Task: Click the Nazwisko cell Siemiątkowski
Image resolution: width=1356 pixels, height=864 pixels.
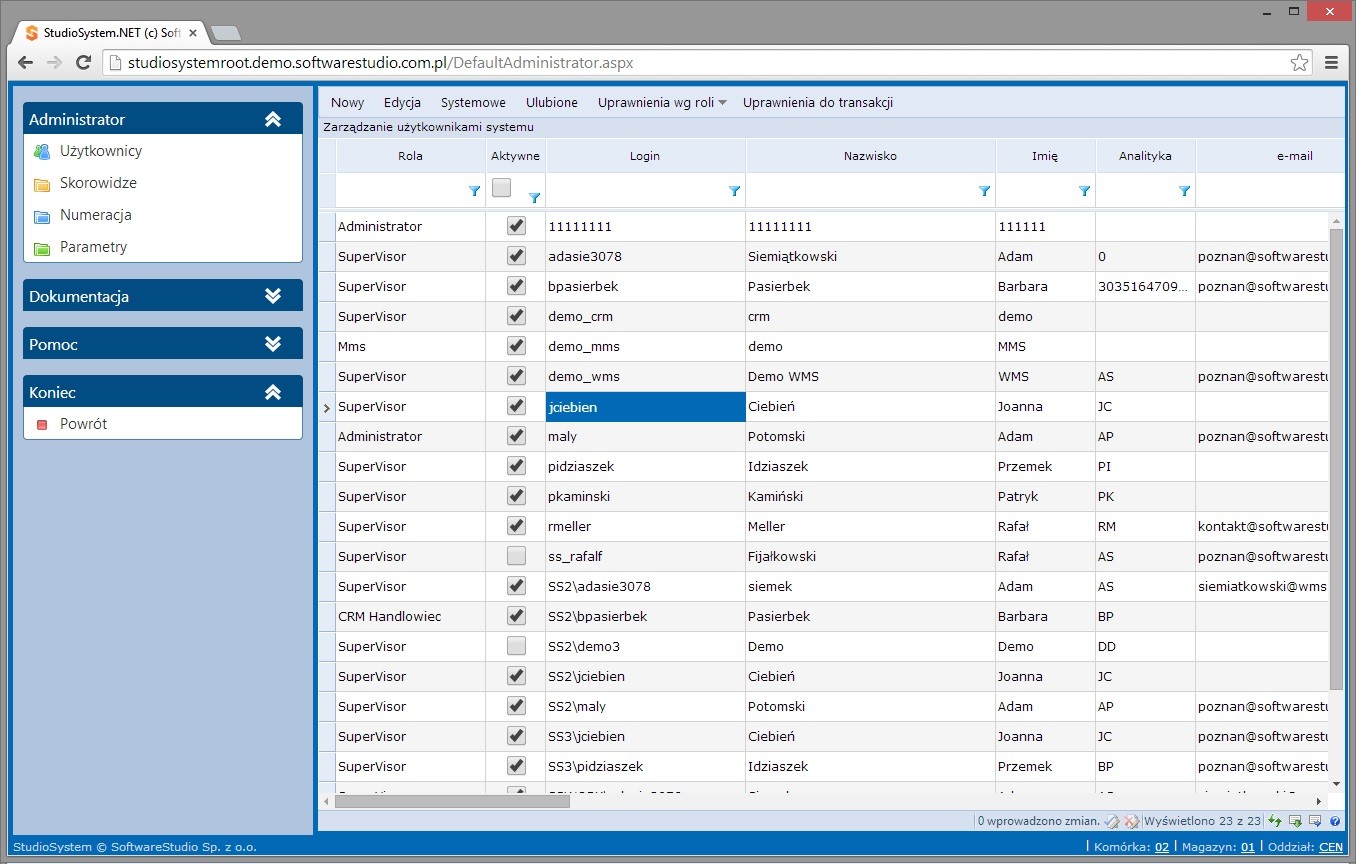Action: click(x=871, y=256)
